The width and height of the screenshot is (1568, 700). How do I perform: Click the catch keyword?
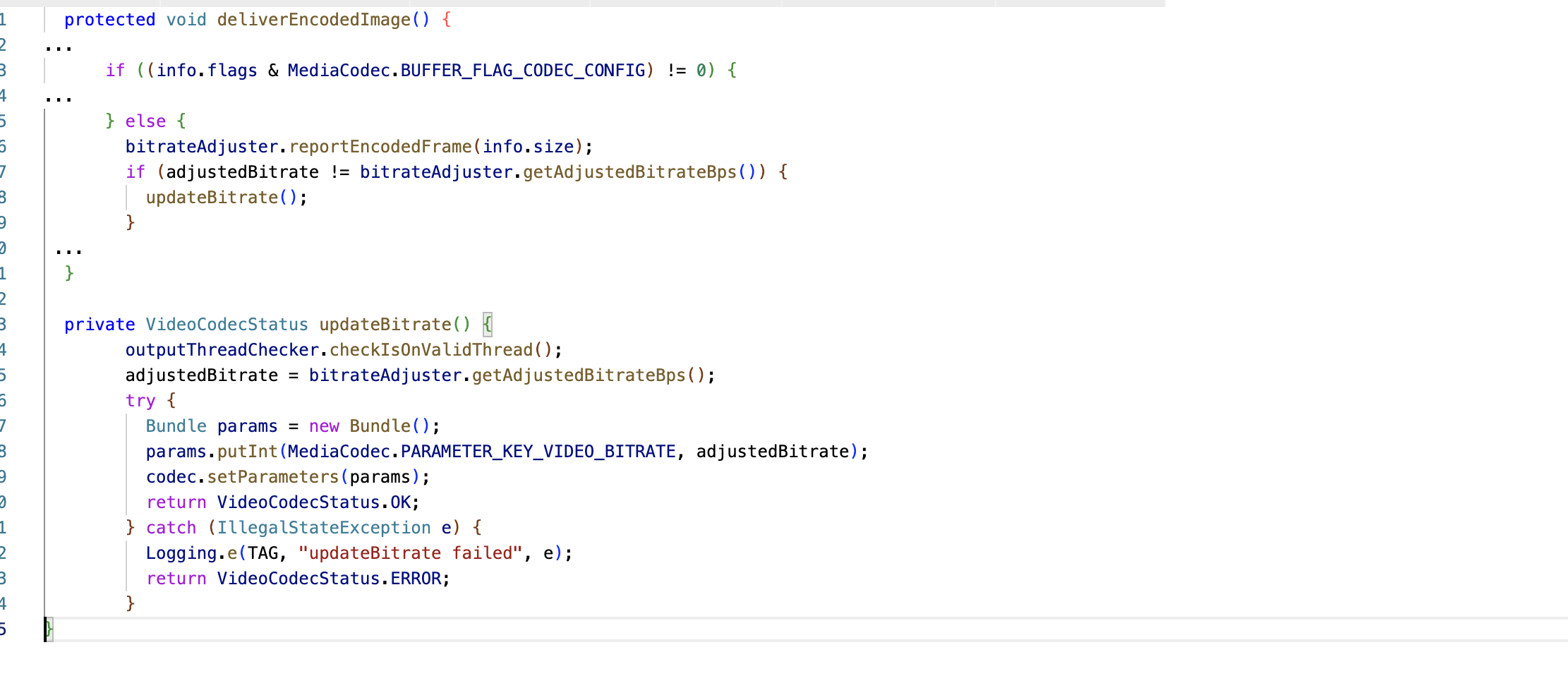pyautogui.click(x=171, y=528)
